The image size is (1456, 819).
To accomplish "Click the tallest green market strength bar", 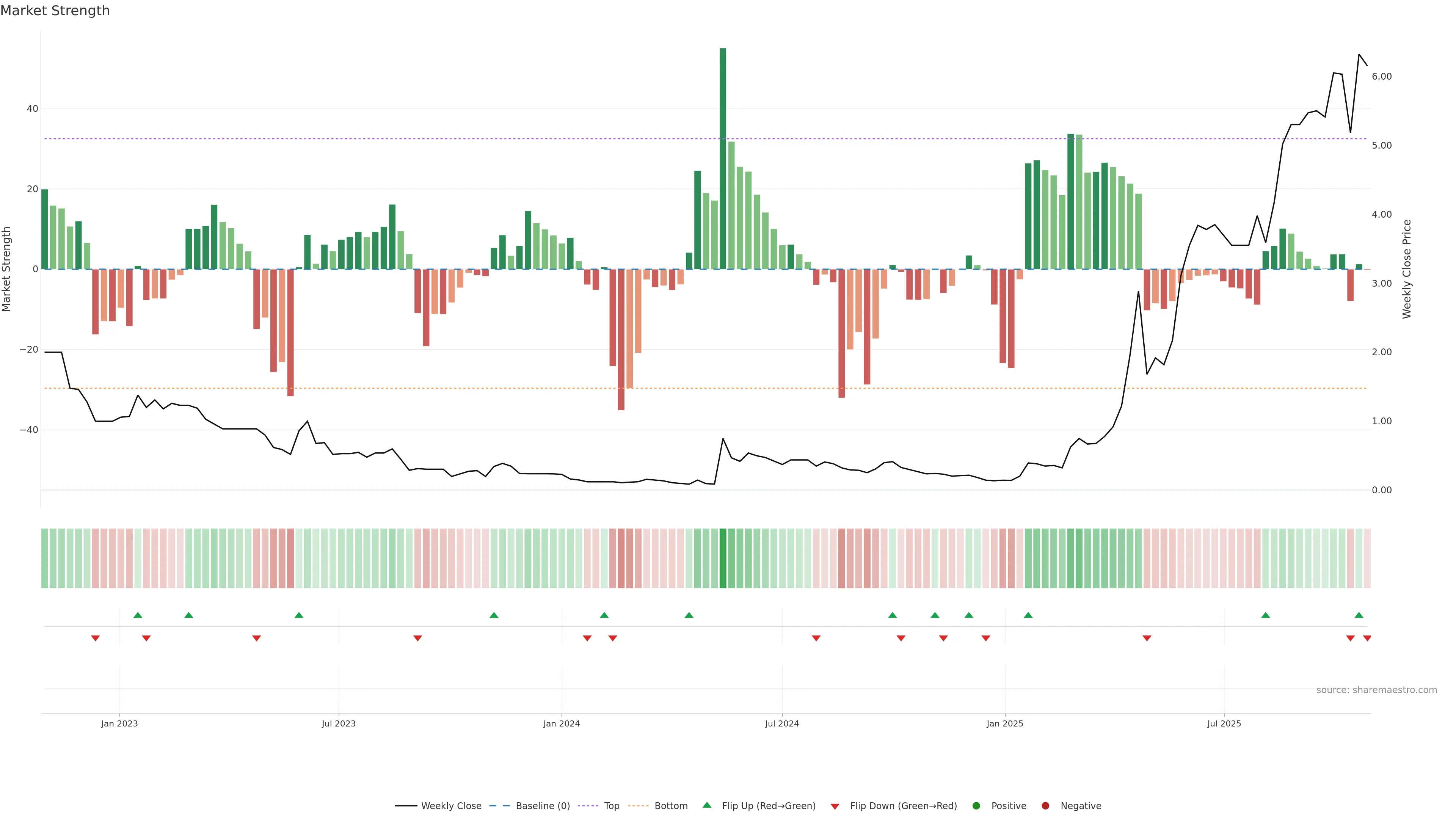I will coord(723,158).
